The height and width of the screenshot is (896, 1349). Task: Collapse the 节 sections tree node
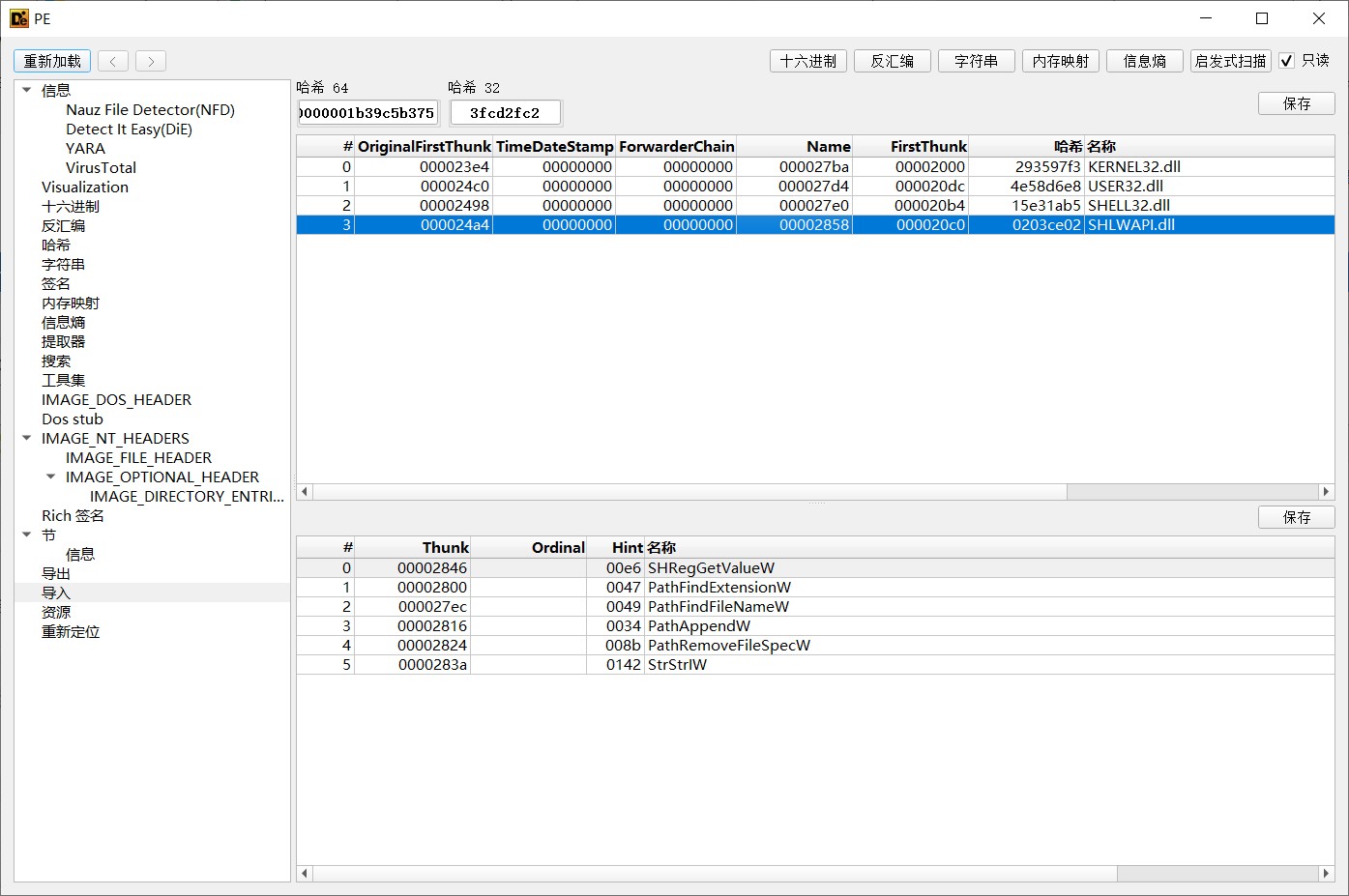pyautogui.click(x=27, y=535)
